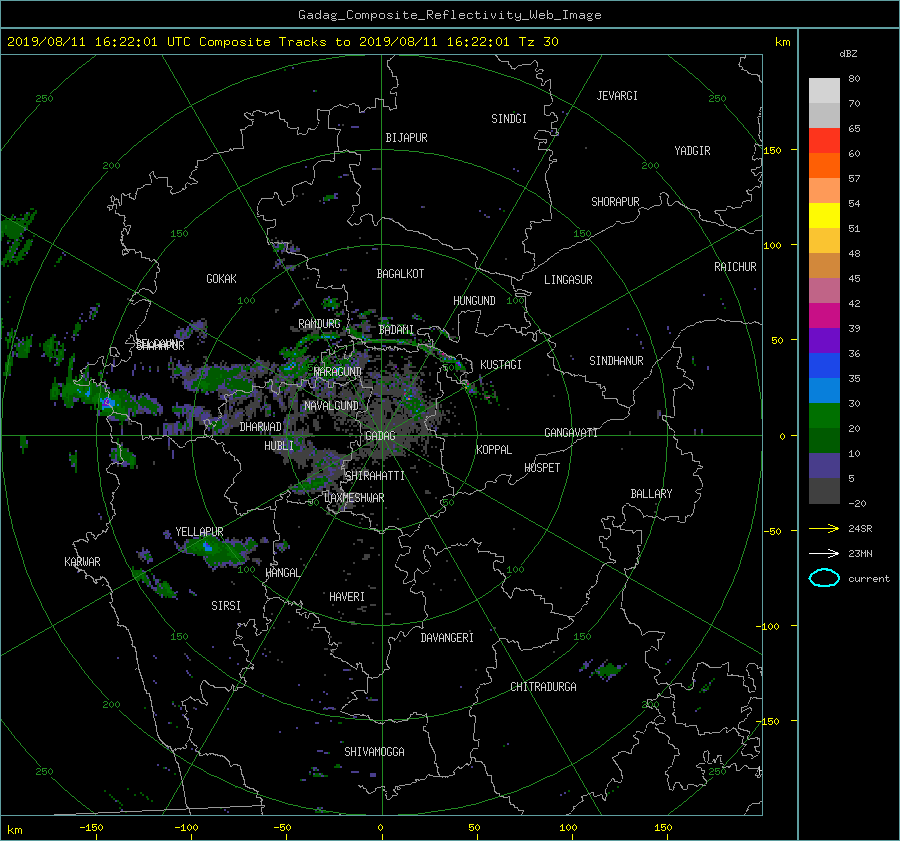900x841 pixels.
Task: Click the HAVERI city label
Action: pyautogui.click(x=347, y=597)
